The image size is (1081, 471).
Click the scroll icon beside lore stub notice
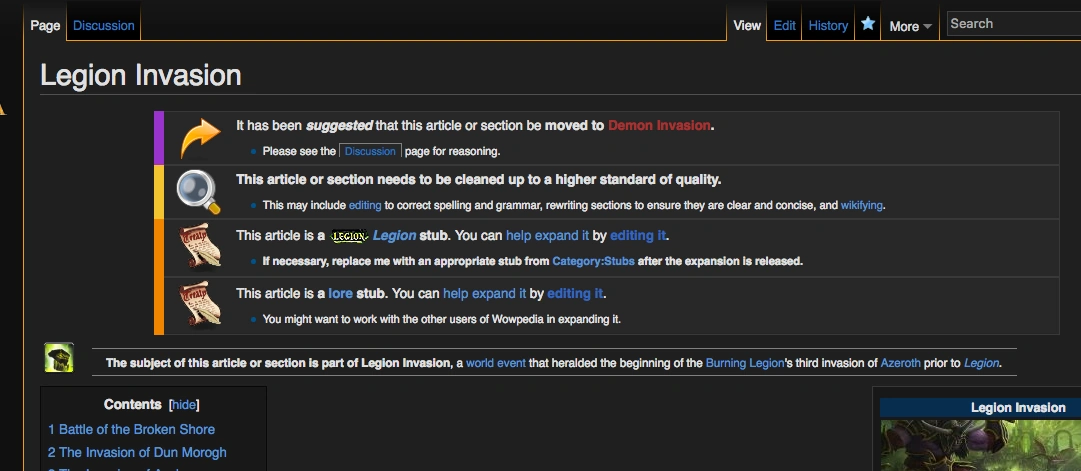point(200,303)
